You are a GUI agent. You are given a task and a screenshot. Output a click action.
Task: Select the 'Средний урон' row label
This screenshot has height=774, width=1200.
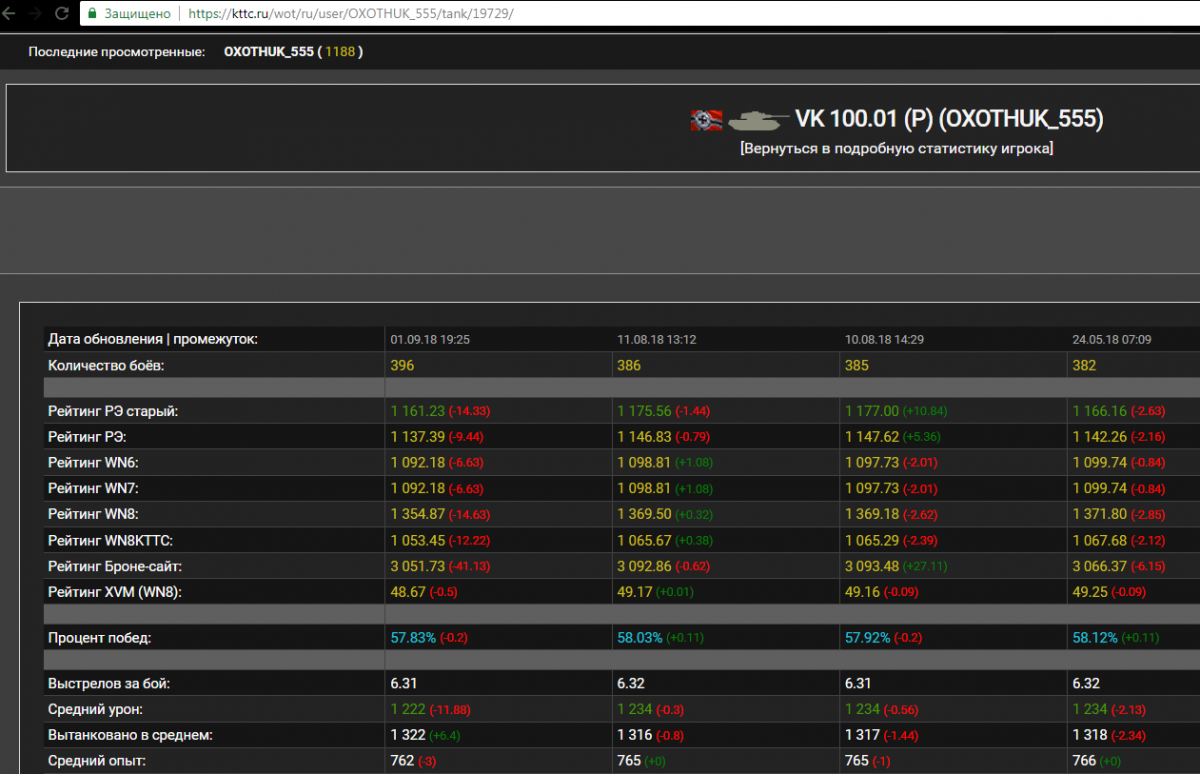tap(95, 709)
